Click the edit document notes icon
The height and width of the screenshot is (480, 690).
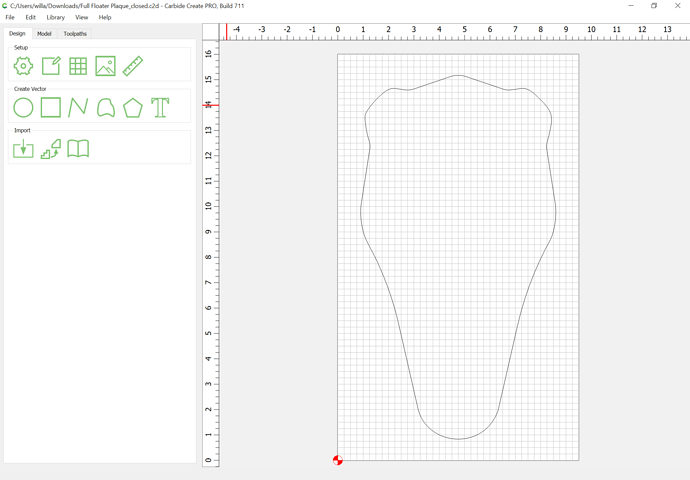pyautogui.click(x=51, y=66)
